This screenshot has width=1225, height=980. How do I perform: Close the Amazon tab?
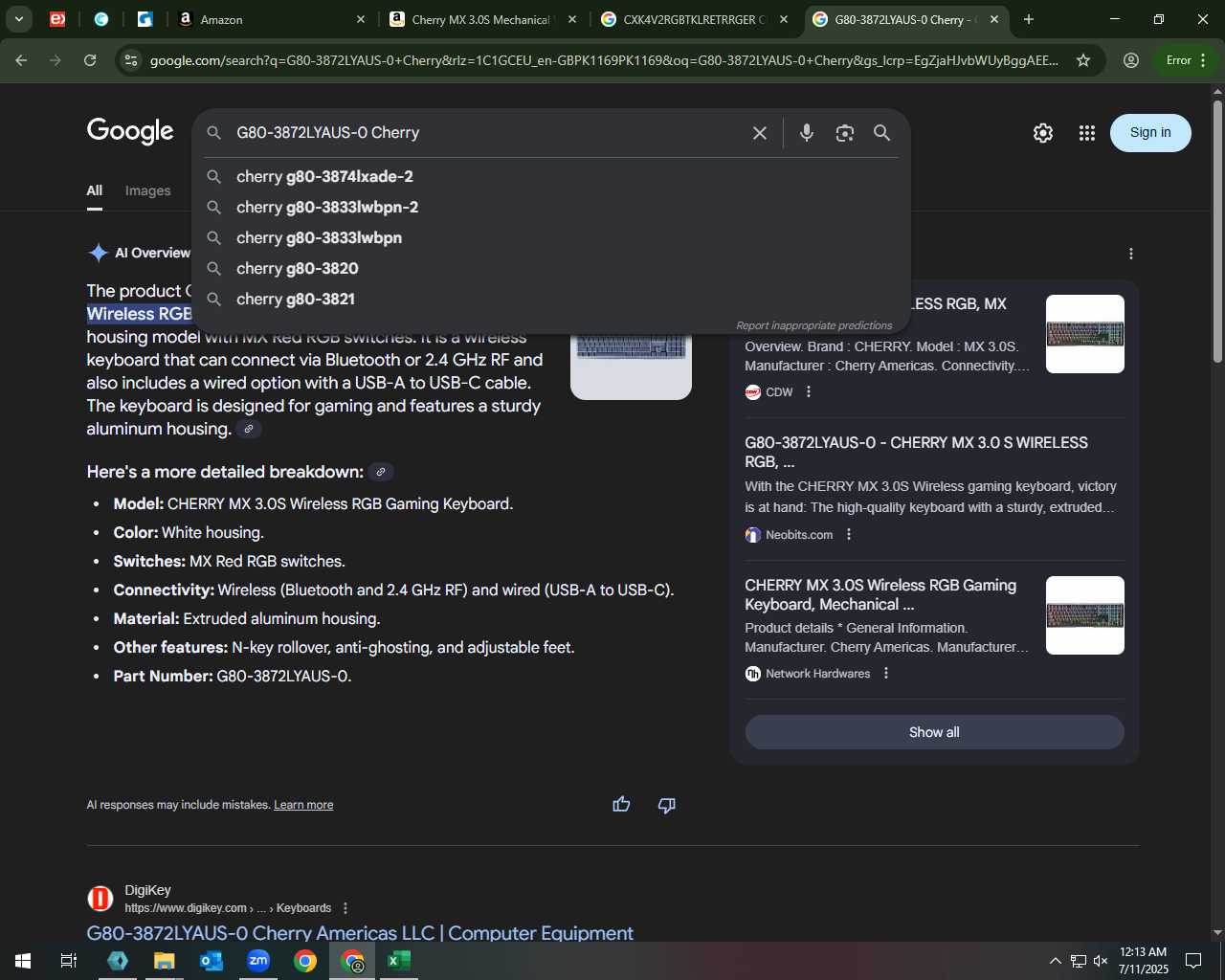[x=361, y=19]
